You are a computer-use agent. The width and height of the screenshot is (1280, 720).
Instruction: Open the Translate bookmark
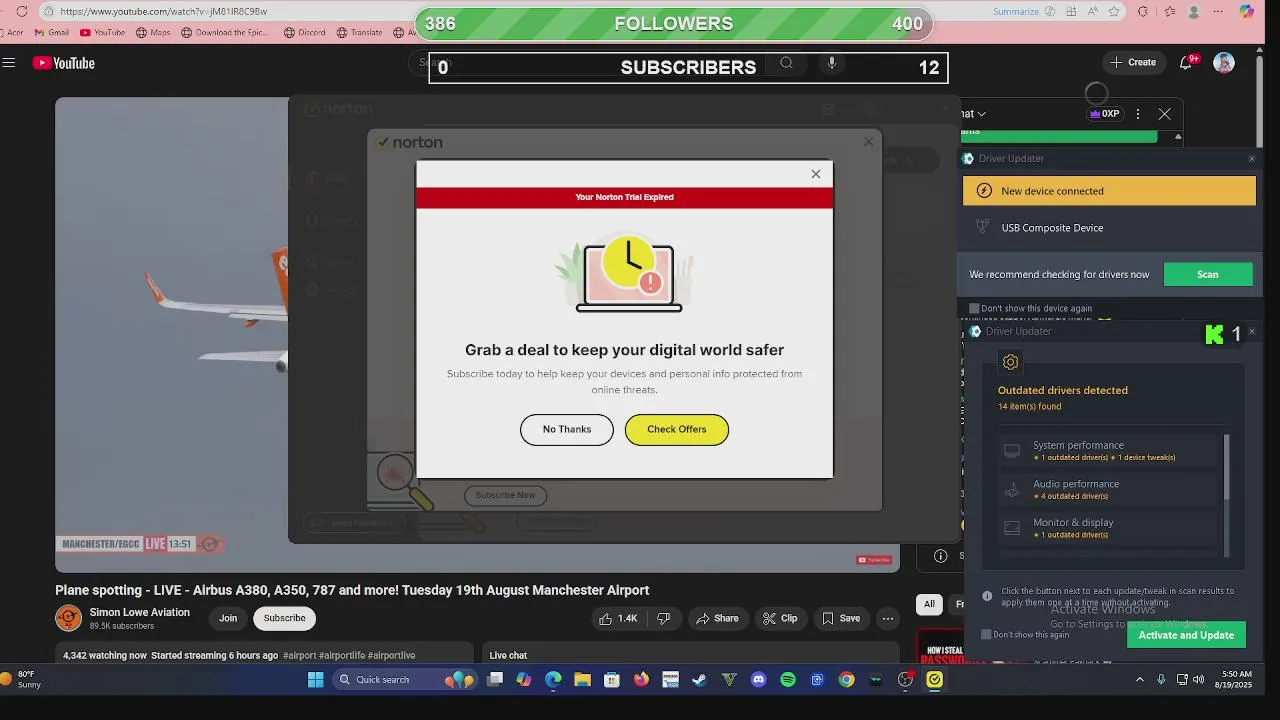point(359,32)
